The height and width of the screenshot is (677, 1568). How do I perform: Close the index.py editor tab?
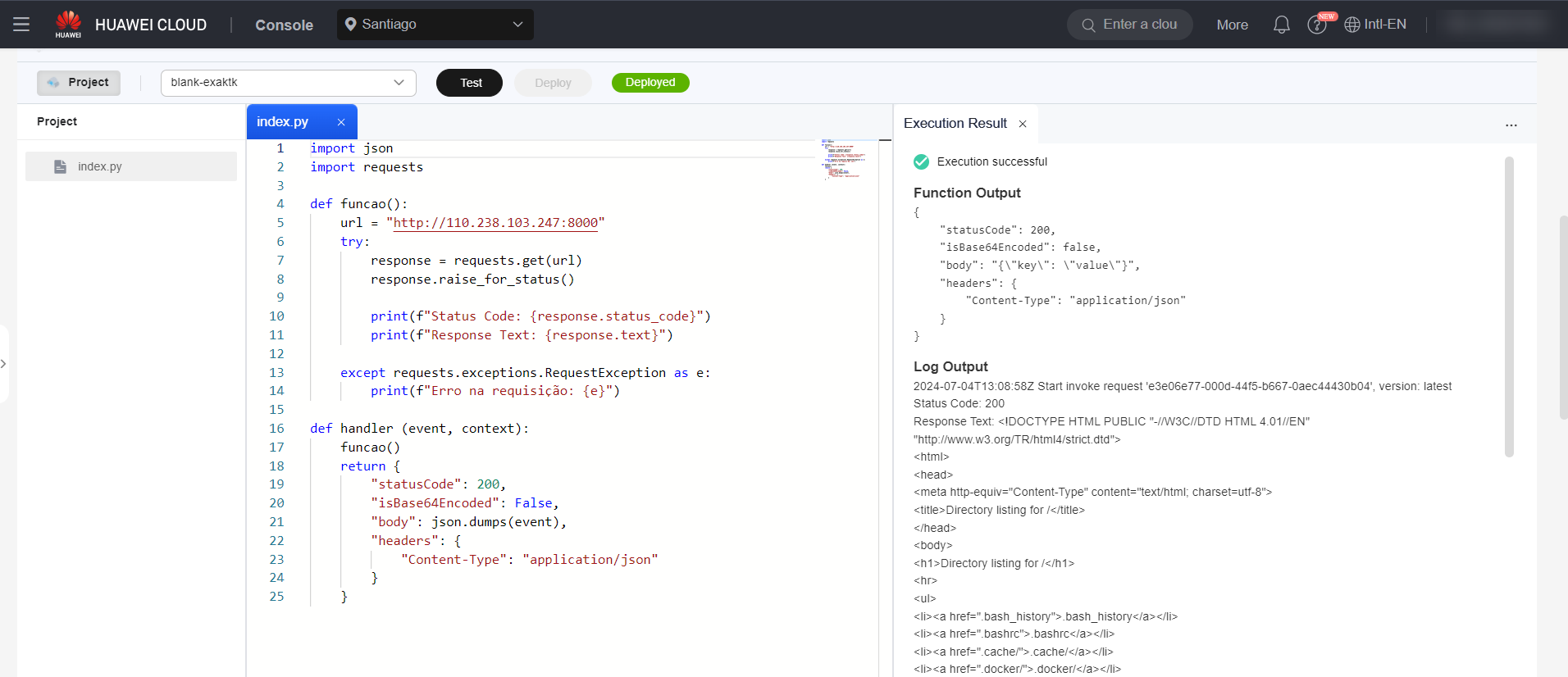click(341, 122)
